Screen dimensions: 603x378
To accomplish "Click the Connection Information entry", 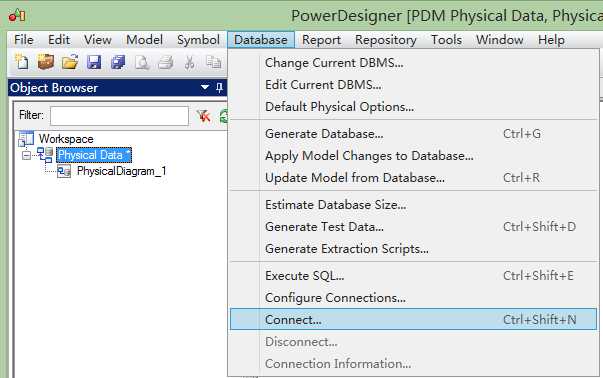I will point(413,363).
